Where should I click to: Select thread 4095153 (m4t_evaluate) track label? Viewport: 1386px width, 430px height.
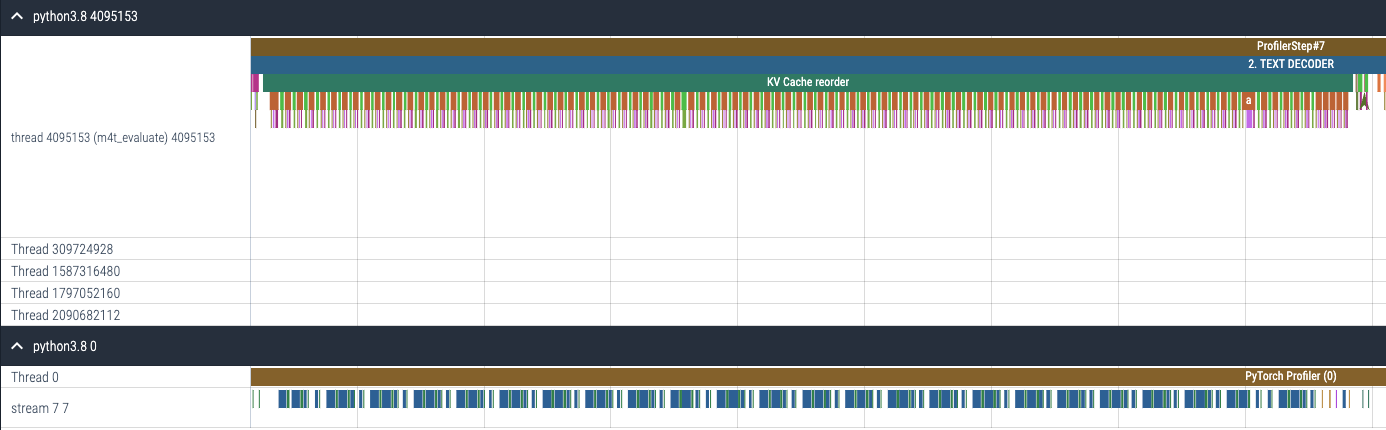pyautogui.click(x=112, y=138)
